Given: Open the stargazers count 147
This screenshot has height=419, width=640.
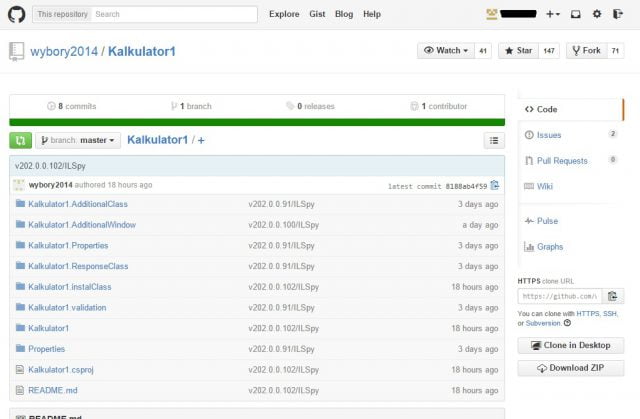Looking at the screenshot, I should click(549, 51).
